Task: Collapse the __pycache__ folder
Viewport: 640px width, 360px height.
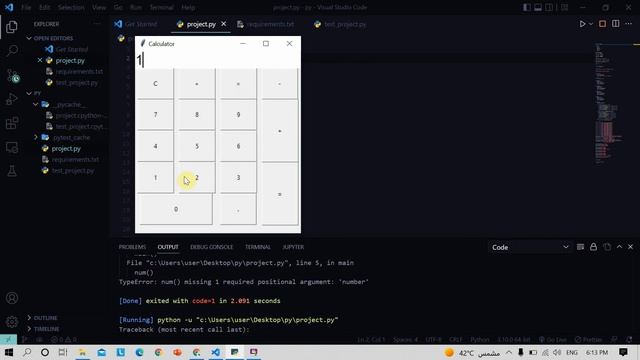Action: tap(36, 104)
